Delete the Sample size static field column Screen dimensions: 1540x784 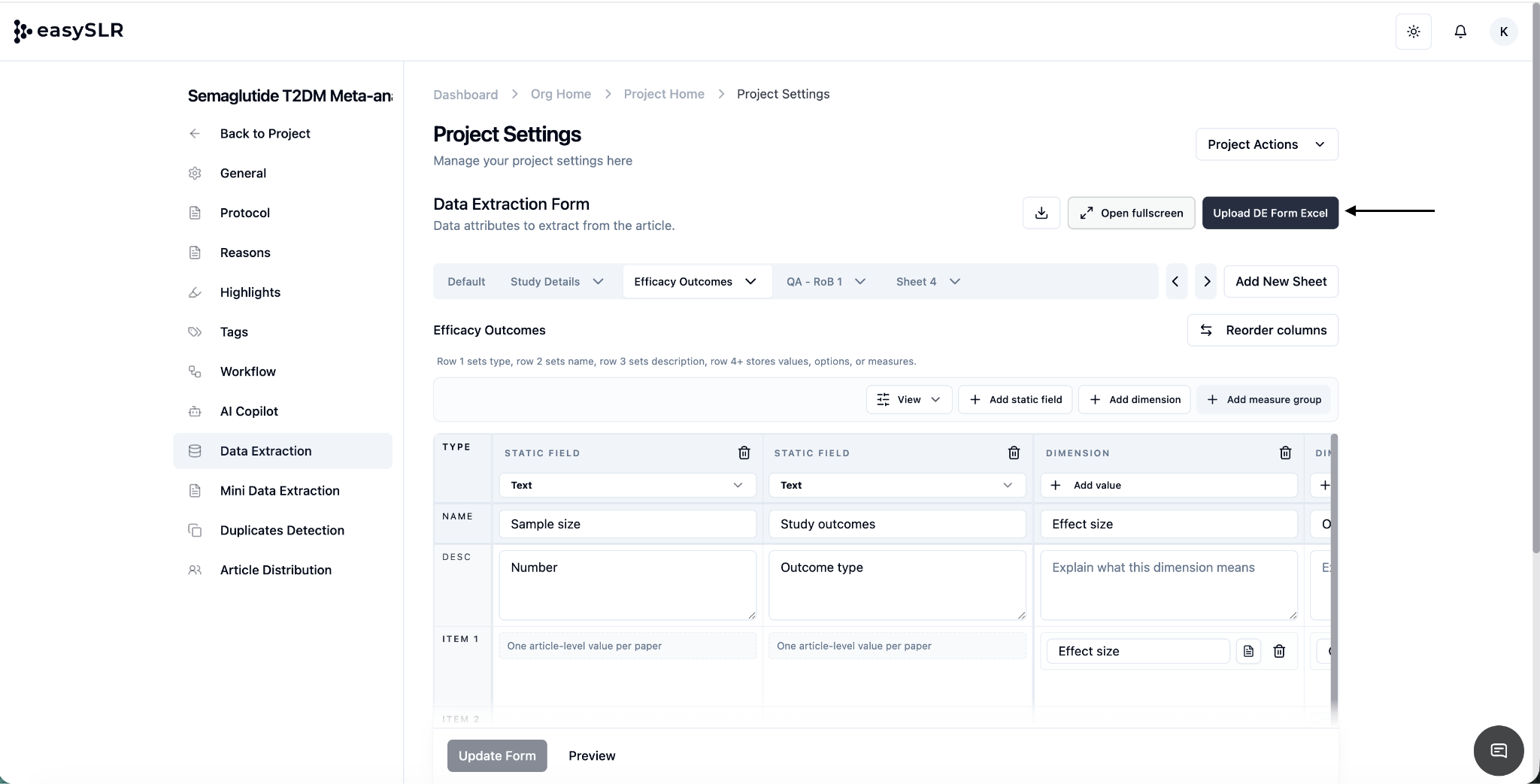(744, 453)
